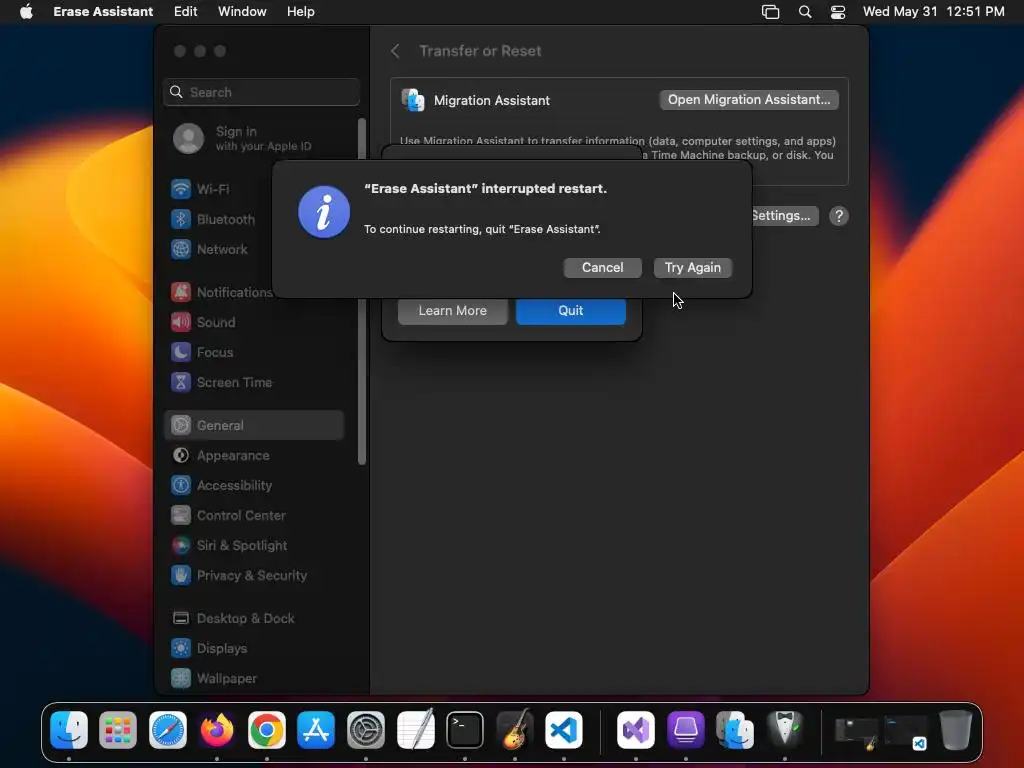Click the Search field in System Settings sidebar

(261, 92)
